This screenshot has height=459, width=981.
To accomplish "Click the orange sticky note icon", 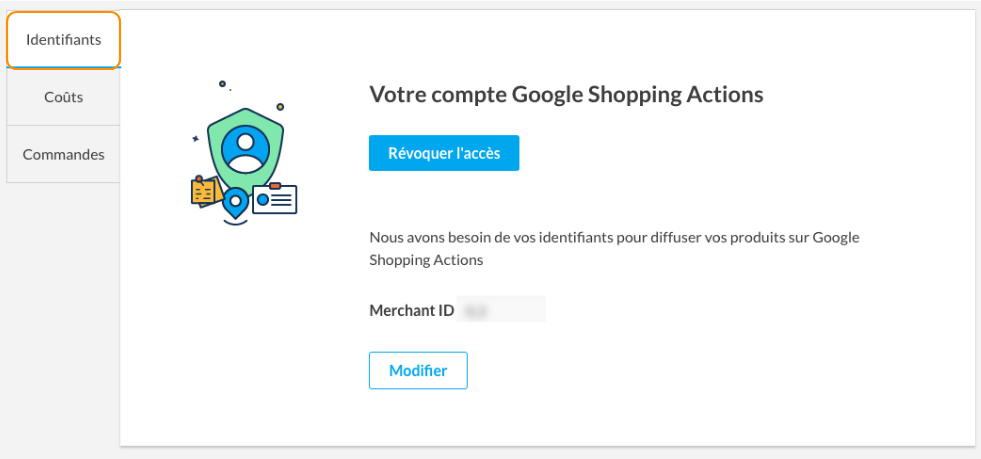I will (204, 191).
